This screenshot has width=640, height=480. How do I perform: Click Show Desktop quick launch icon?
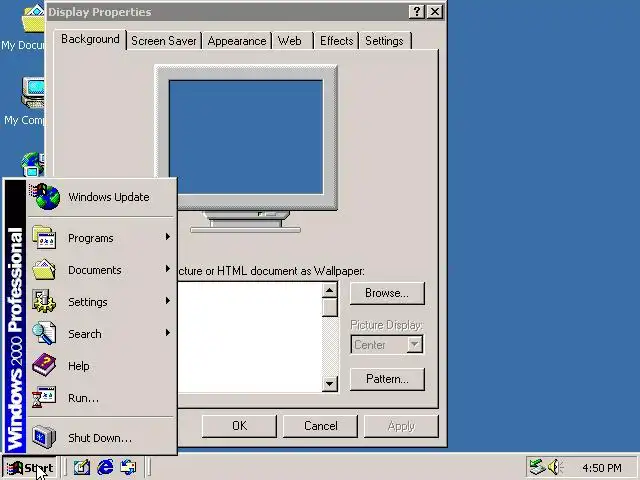click(x=82, y=467)
